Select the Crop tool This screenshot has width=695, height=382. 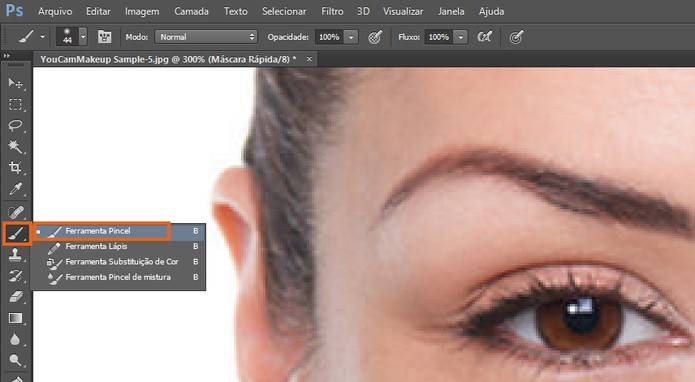pyautogui.click(x=16, y=168)
